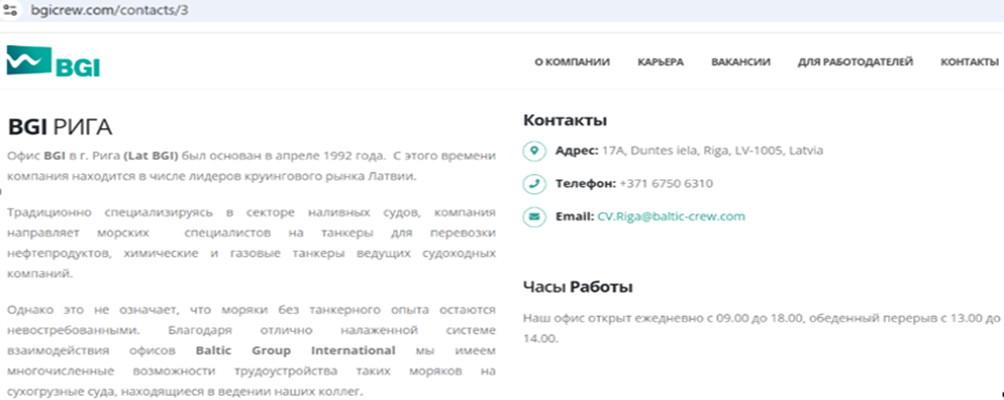The image size is (1004, 400).
Task: Click the phone number +371 6750 6310
Action: (x=666, y=184)
